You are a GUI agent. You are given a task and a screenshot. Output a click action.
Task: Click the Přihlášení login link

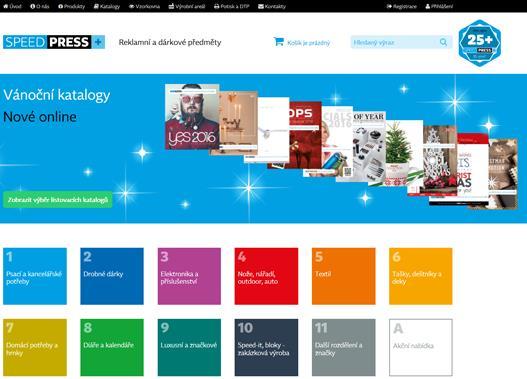[x=439, y=6]
